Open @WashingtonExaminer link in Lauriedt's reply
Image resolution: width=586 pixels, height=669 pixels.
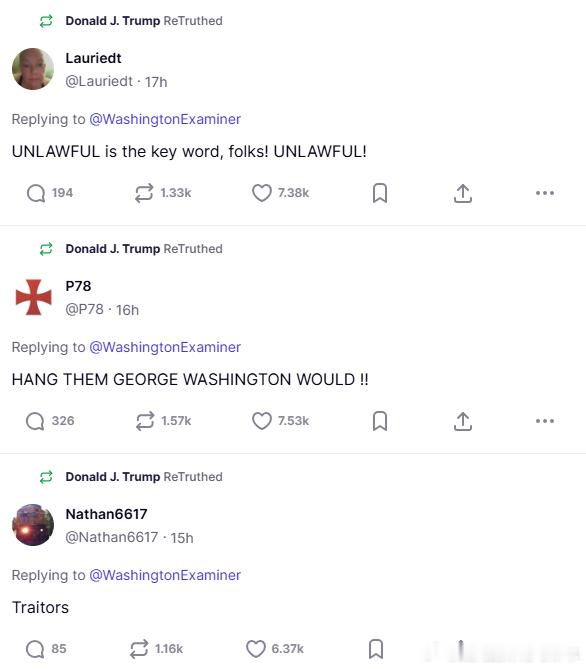(x=165, y=119)
